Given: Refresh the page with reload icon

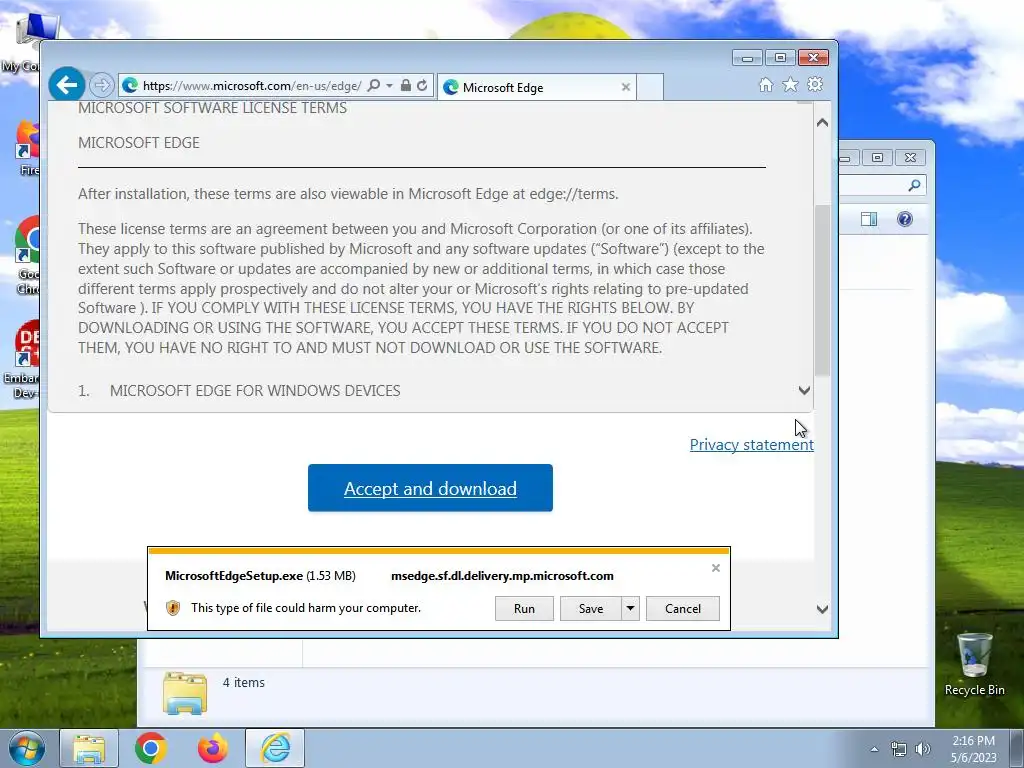Looking at the screenshot, I should pyautogui.click(x=422, y=86).
